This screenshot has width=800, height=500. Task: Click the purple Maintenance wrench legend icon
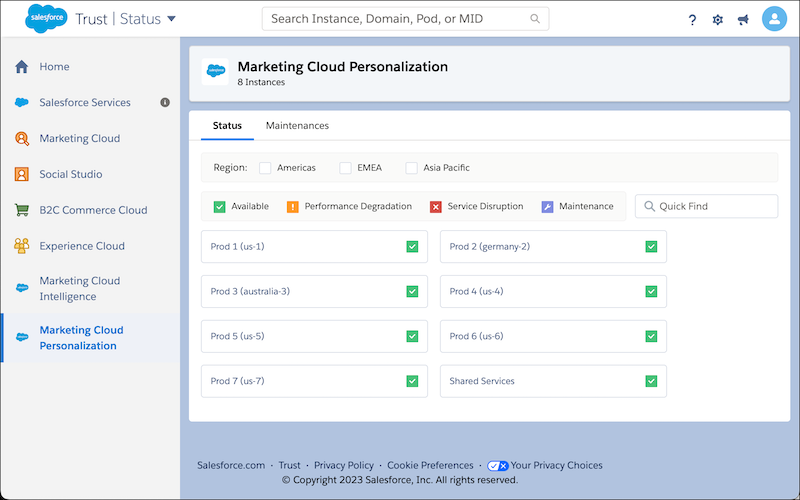[x=547, y=207]
